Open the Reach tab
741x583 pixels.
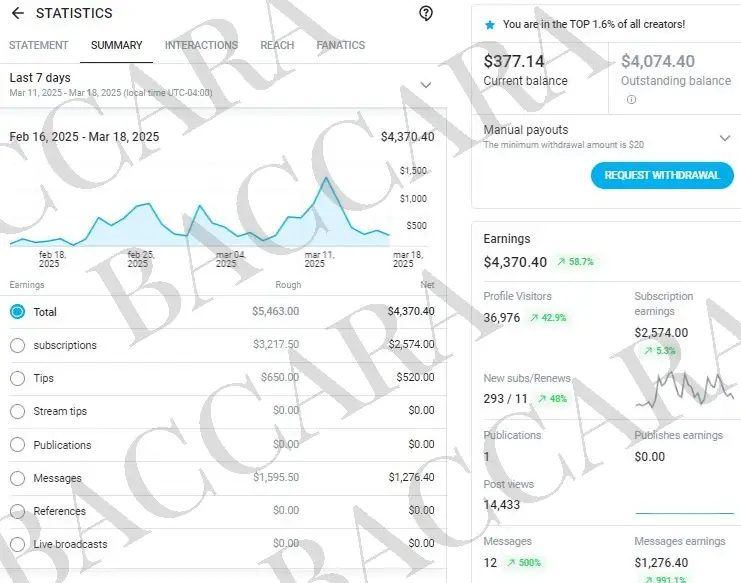tap(277, 45)
